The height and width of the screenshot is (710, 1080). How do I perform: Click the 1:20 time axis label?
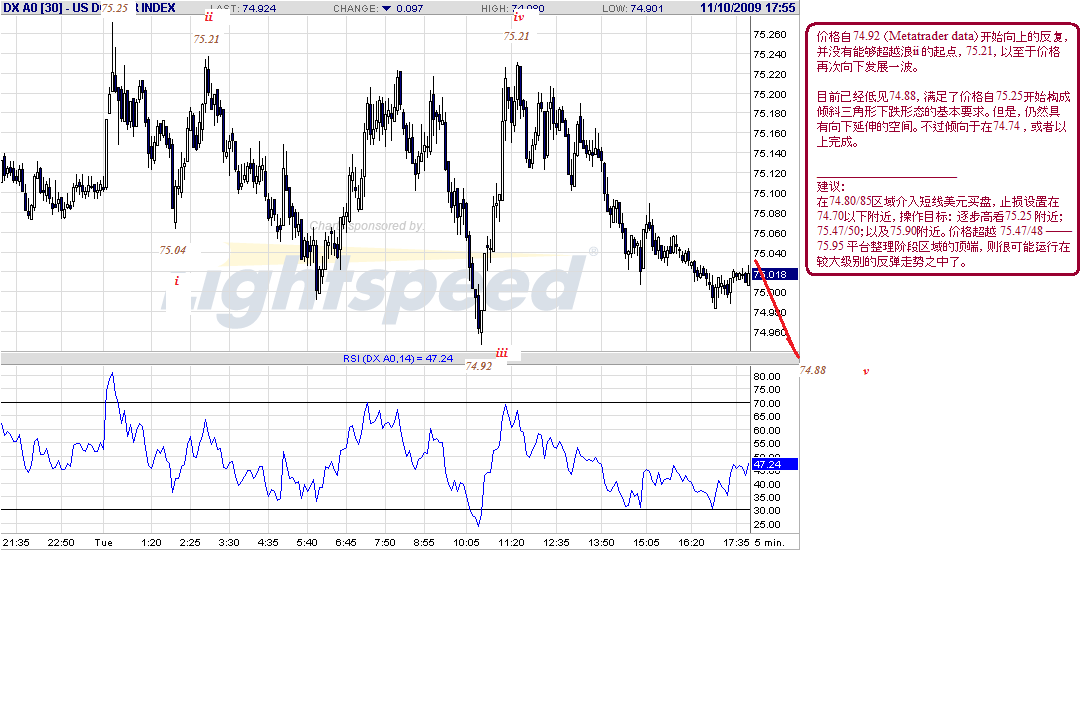151,543
